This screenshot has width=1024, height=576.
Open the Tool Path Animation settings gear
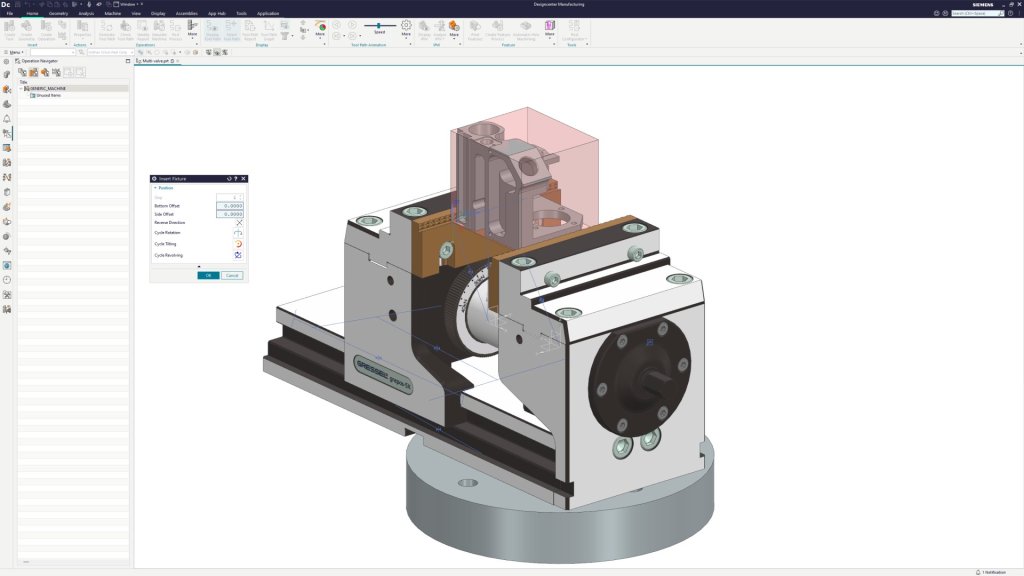click(406, 25)
